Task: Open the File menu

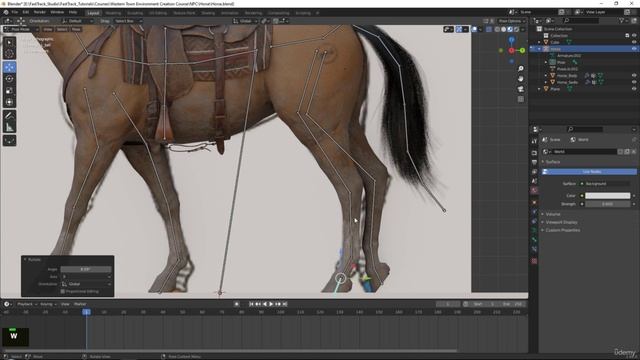Action: [15, 12]
